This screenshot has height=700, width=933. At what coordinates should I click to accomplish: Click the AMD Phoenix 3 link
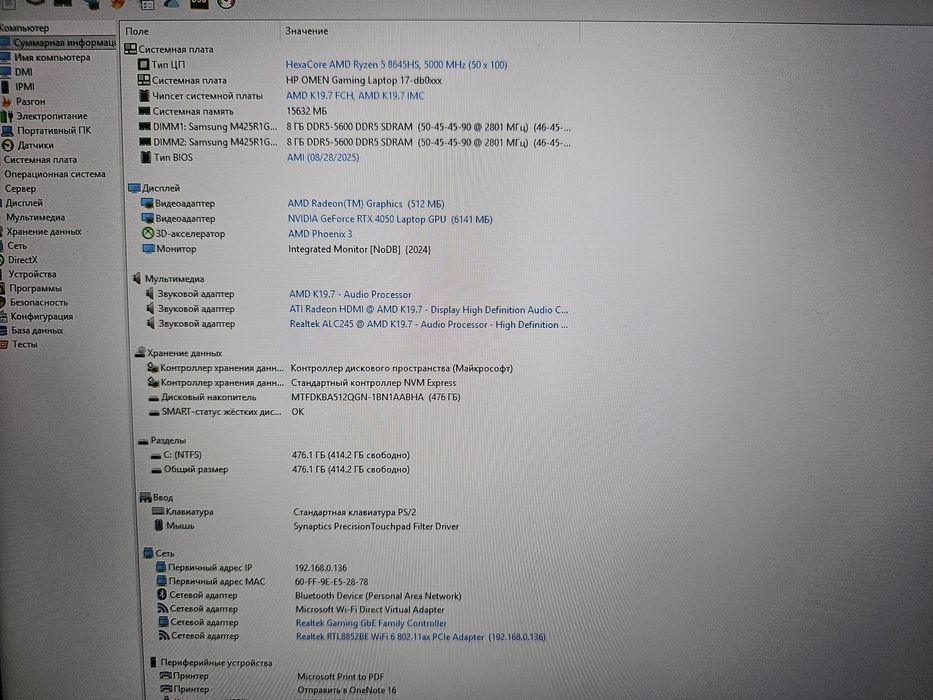coord(320,235)
